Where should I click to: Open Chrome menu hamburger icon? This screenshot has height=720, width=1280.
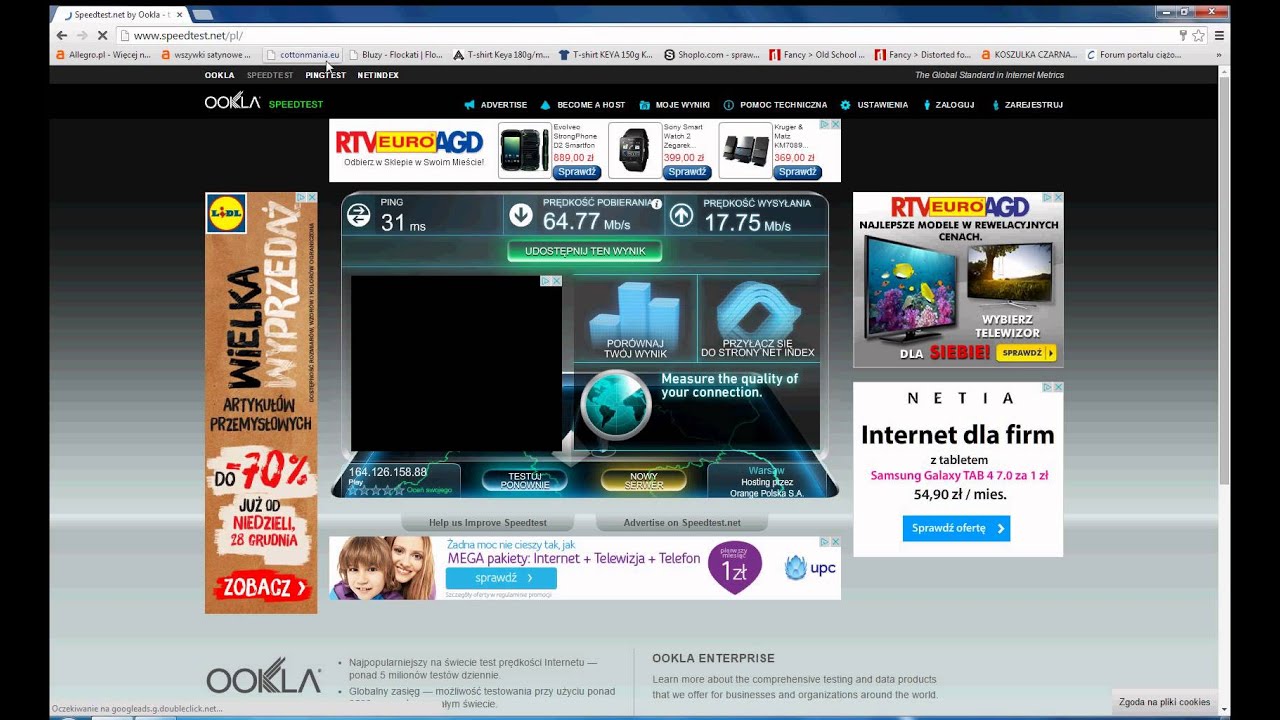[1219, 35]
